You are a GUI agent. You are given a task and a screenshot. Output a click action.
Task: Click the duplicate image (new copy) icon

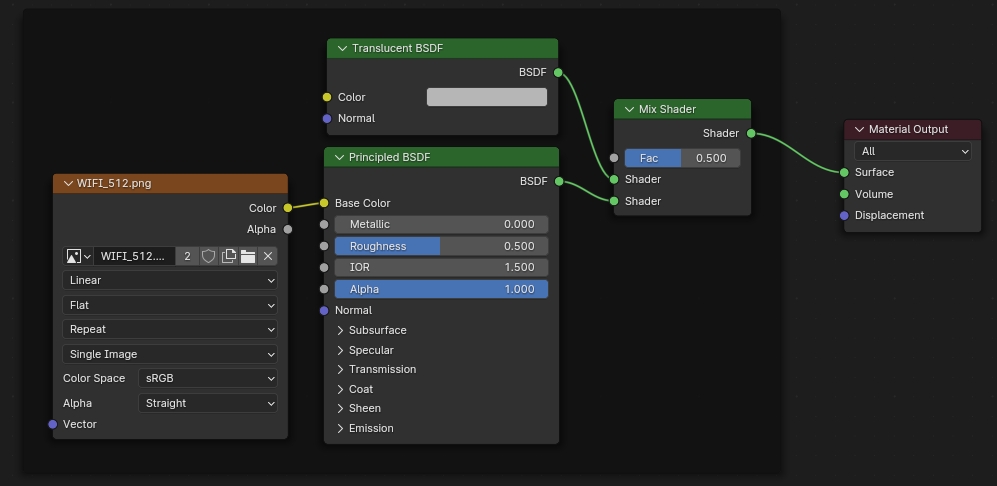point(228,256)
